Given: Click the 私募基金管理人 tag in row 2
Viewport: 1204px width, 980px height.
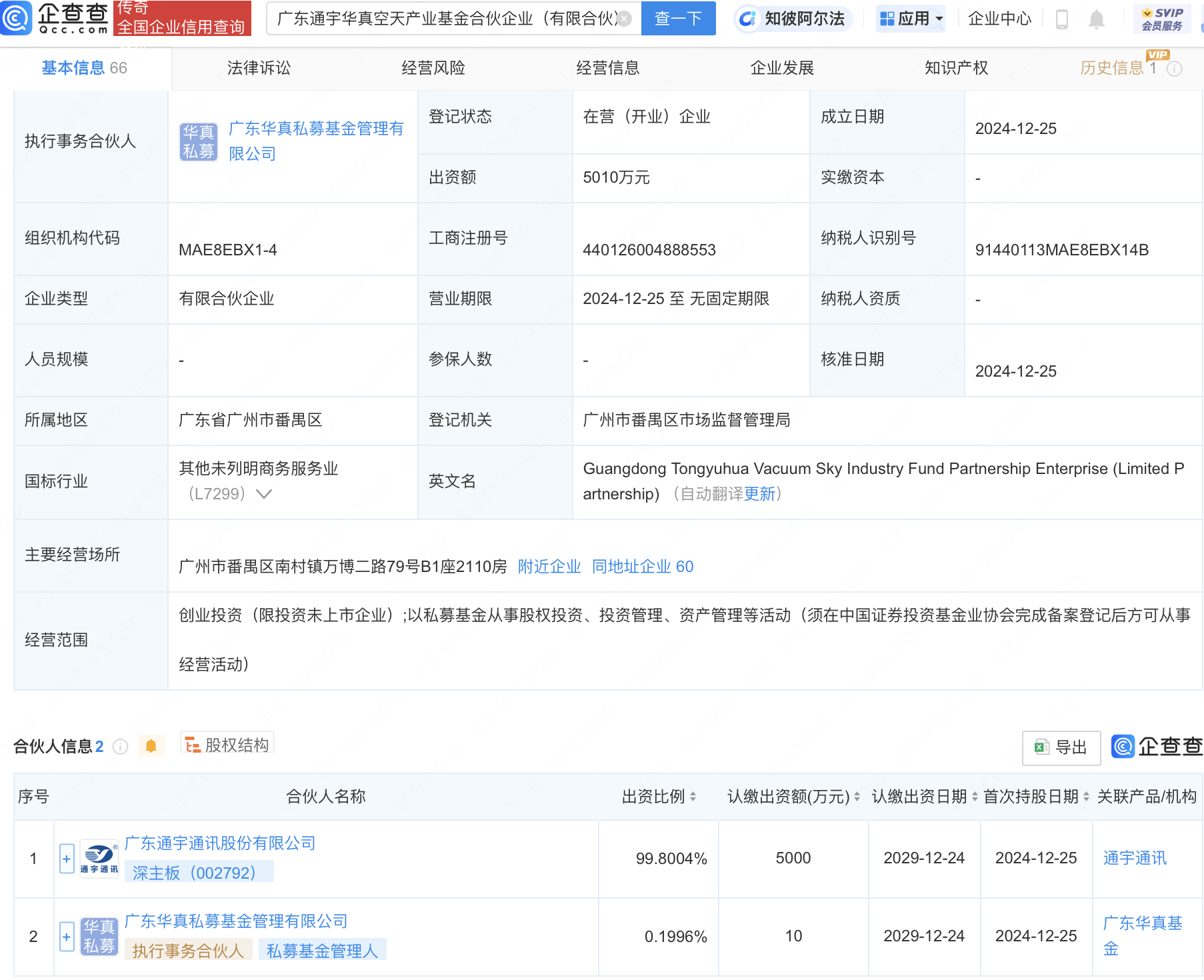Looking at the screenshot, I should click(323, 950).
